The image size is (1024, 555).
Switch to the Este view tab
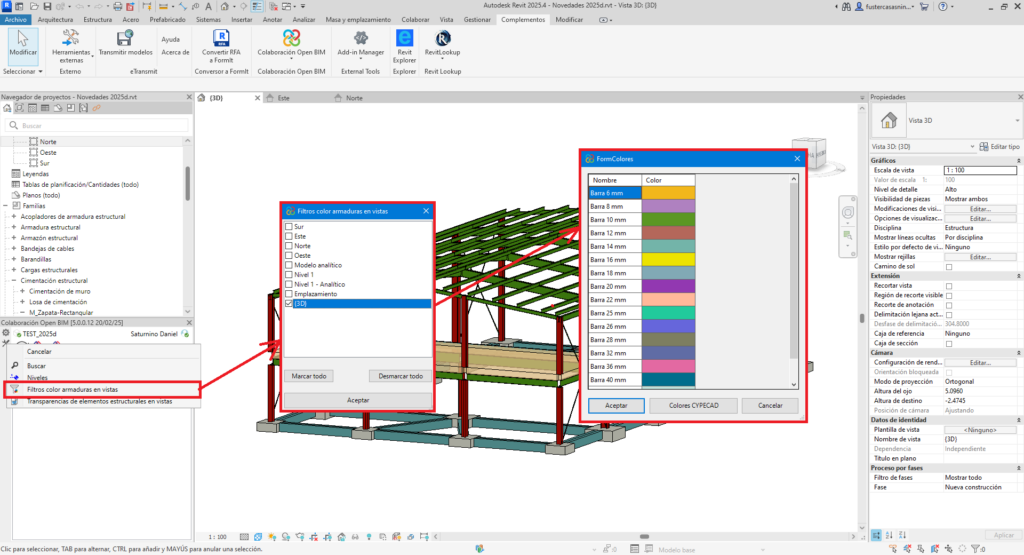click(x=283, y=98)
